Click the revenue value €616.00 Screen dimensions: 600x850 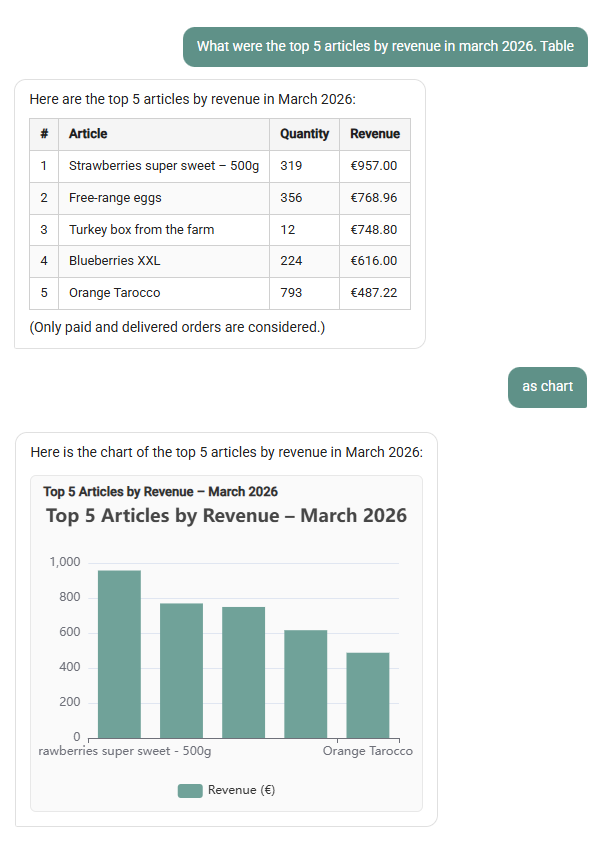[373, 261]
